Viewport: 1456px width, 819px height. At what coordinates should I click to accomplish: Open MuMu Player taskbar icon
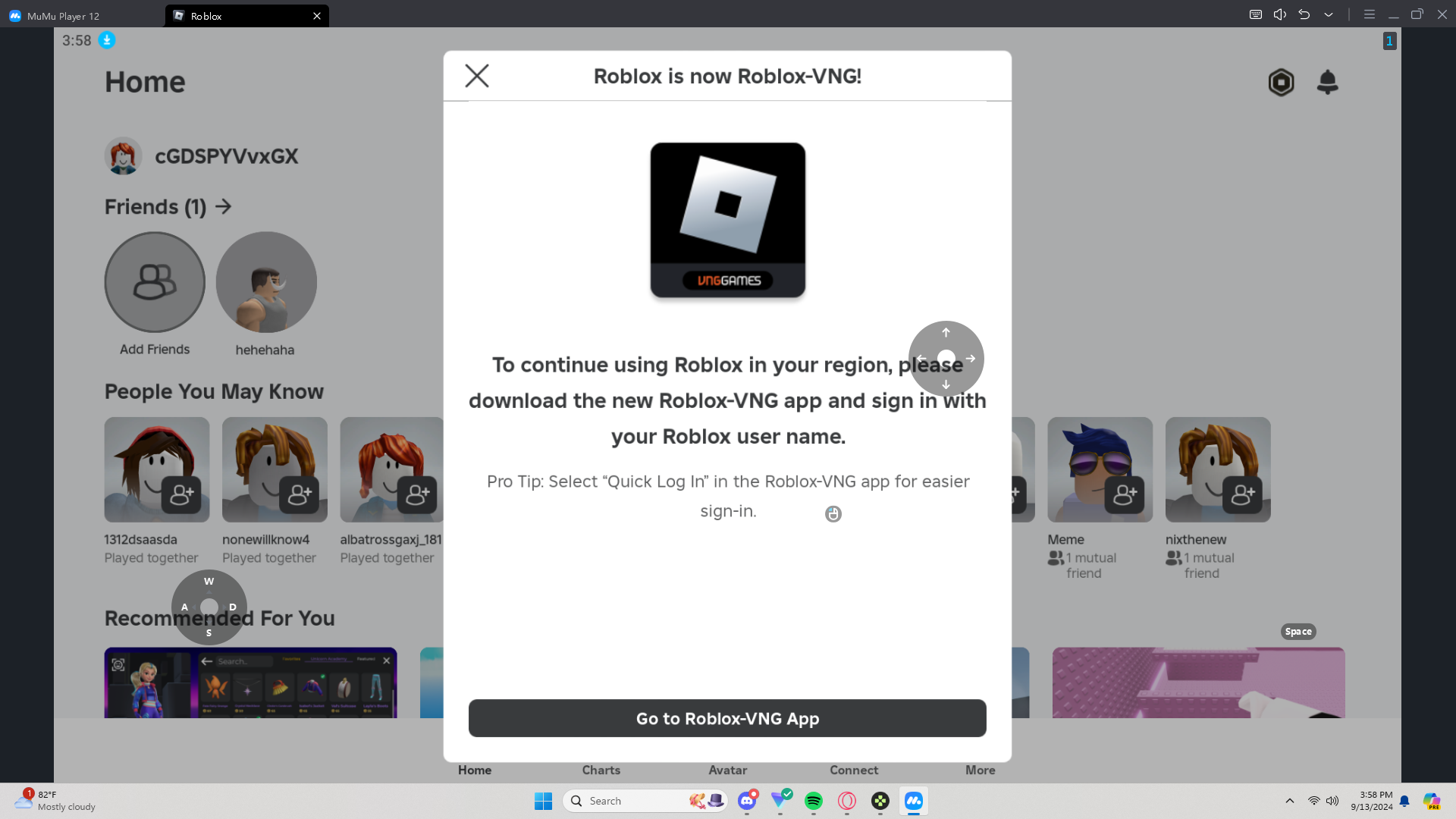click(x=914, y=801)
